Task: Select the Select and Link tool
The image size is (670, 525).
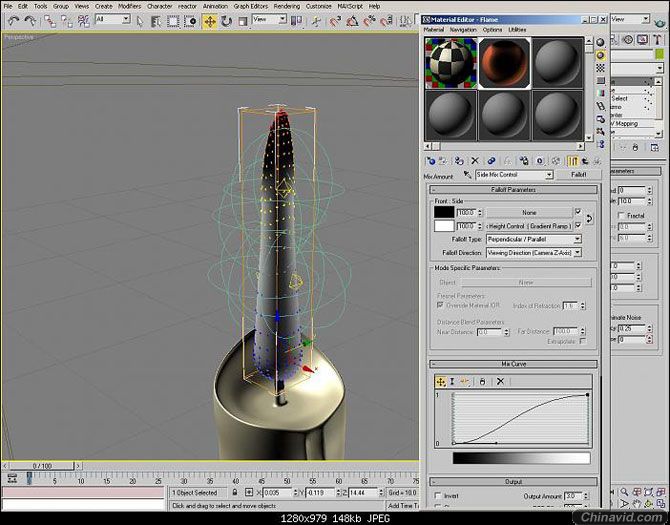Action: pos(50,21)
